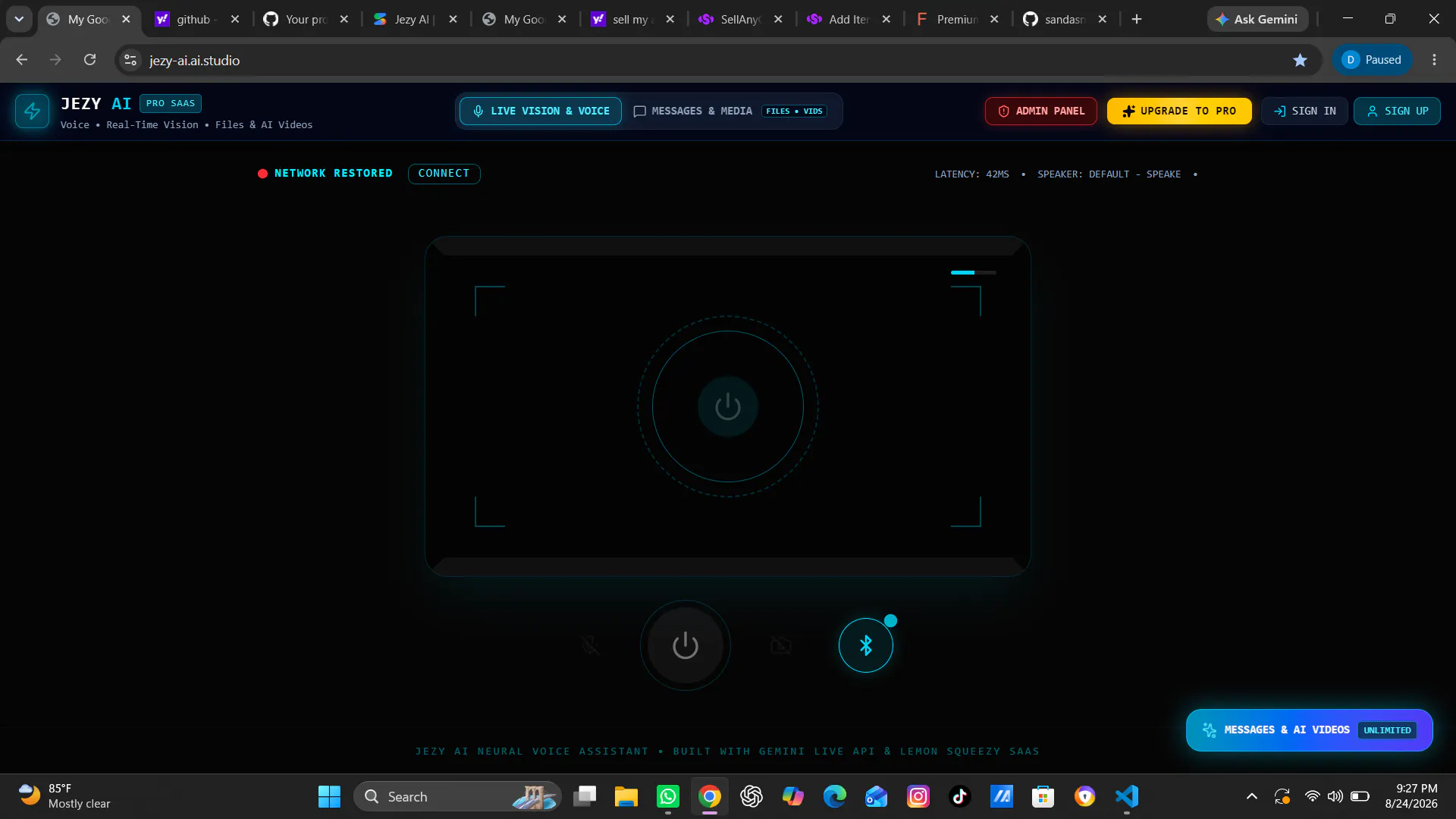The image size is (1456, 819).
Task: View site information icon in address bar
Action: coord(130,60)
